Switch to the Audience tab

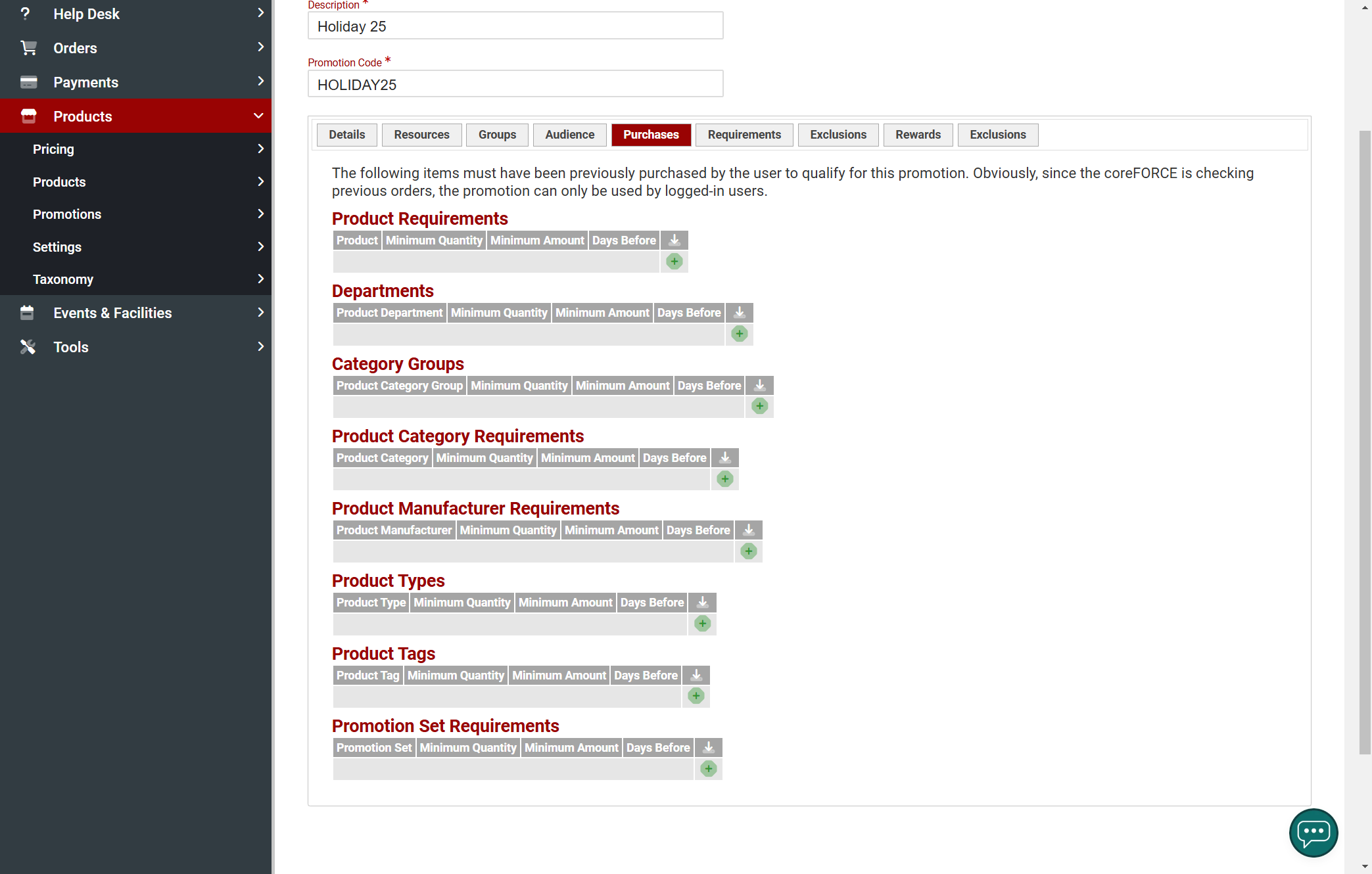569,135
